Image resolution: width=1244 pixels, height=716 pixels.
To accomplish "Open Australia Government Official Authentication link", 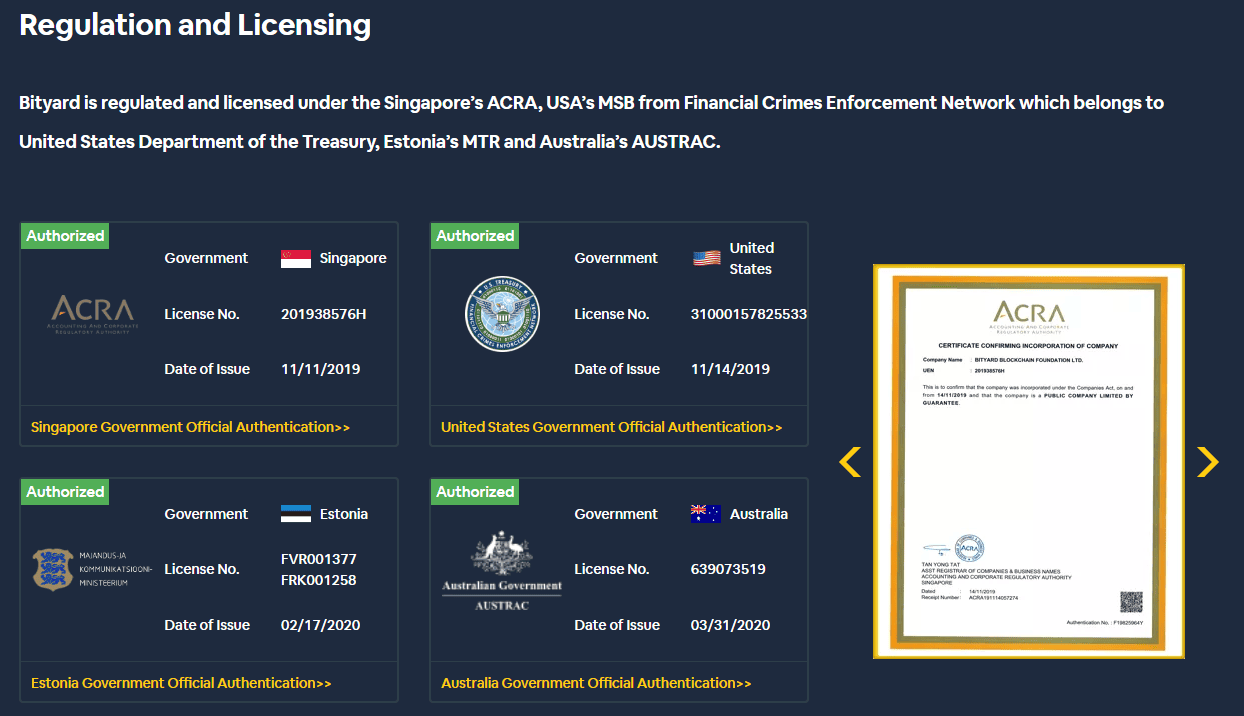I will [596, 683].
